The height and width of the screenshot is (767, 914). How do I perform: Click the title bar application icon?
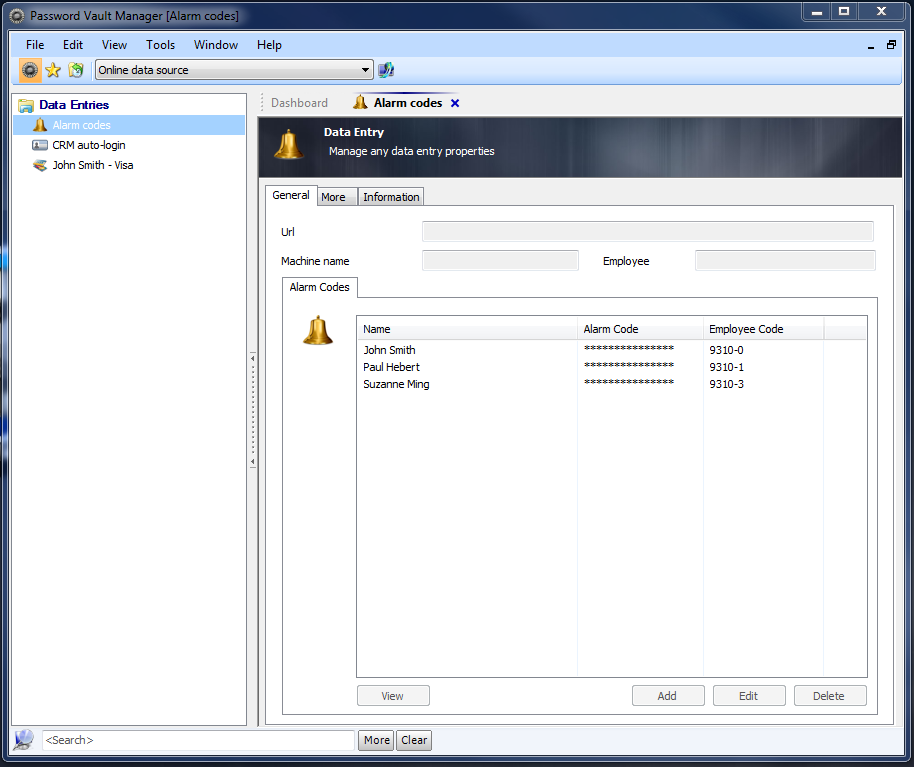[17, 16]
